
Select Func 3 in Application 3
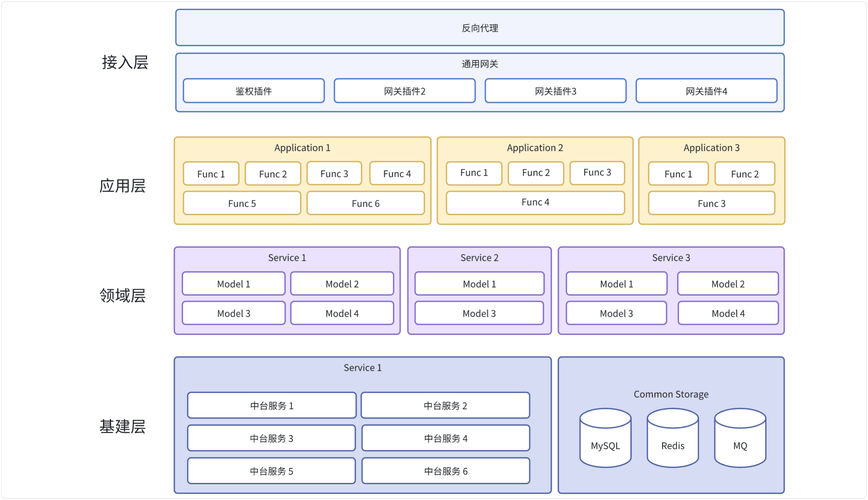[x=711, y=203]
